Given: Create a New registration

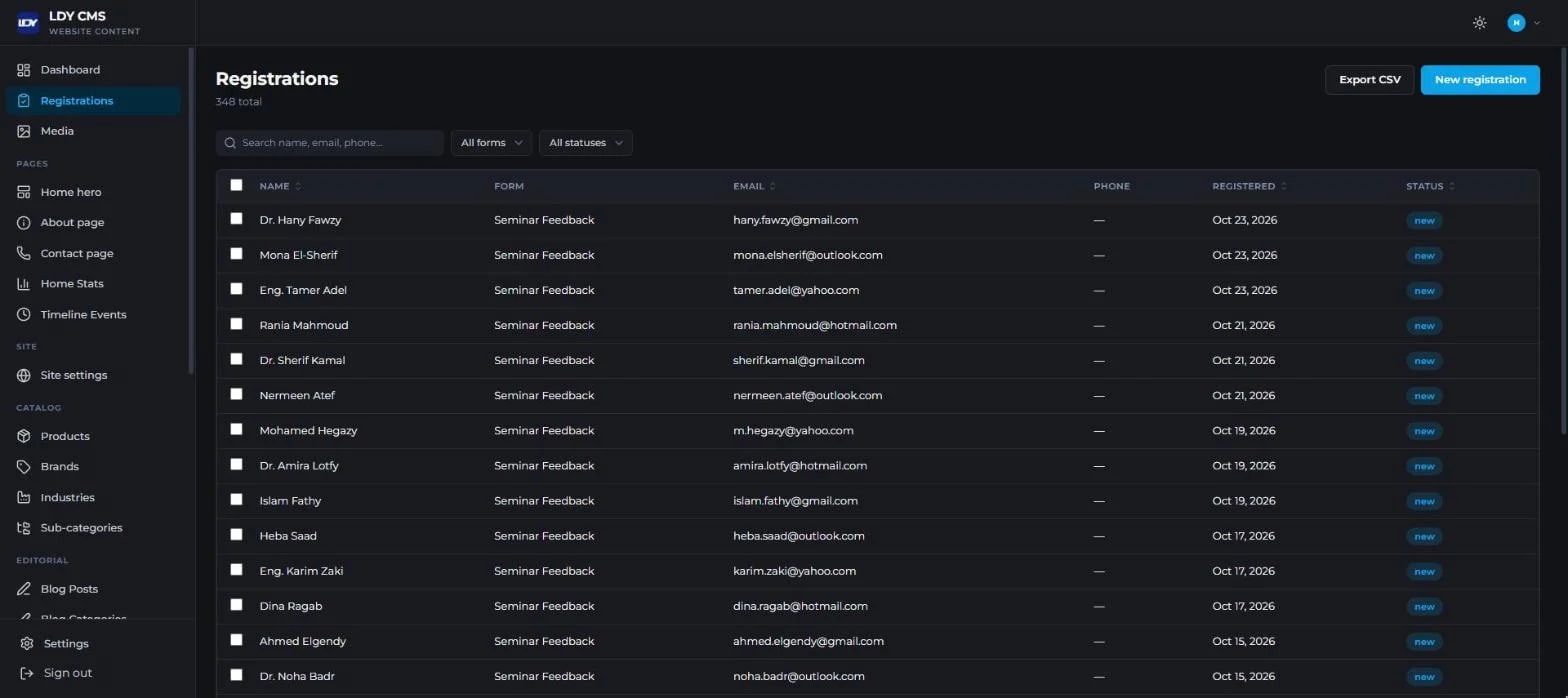Looking at the screenshot, I should (x=1480, y=80).
